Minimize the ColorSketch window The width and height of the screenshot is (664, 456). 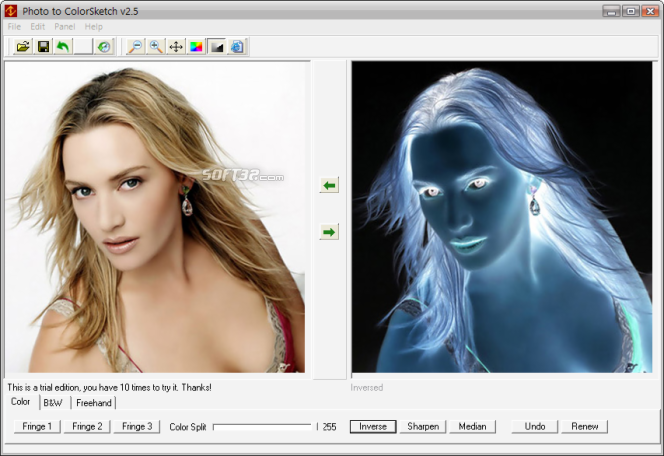[x=611, y=11]
